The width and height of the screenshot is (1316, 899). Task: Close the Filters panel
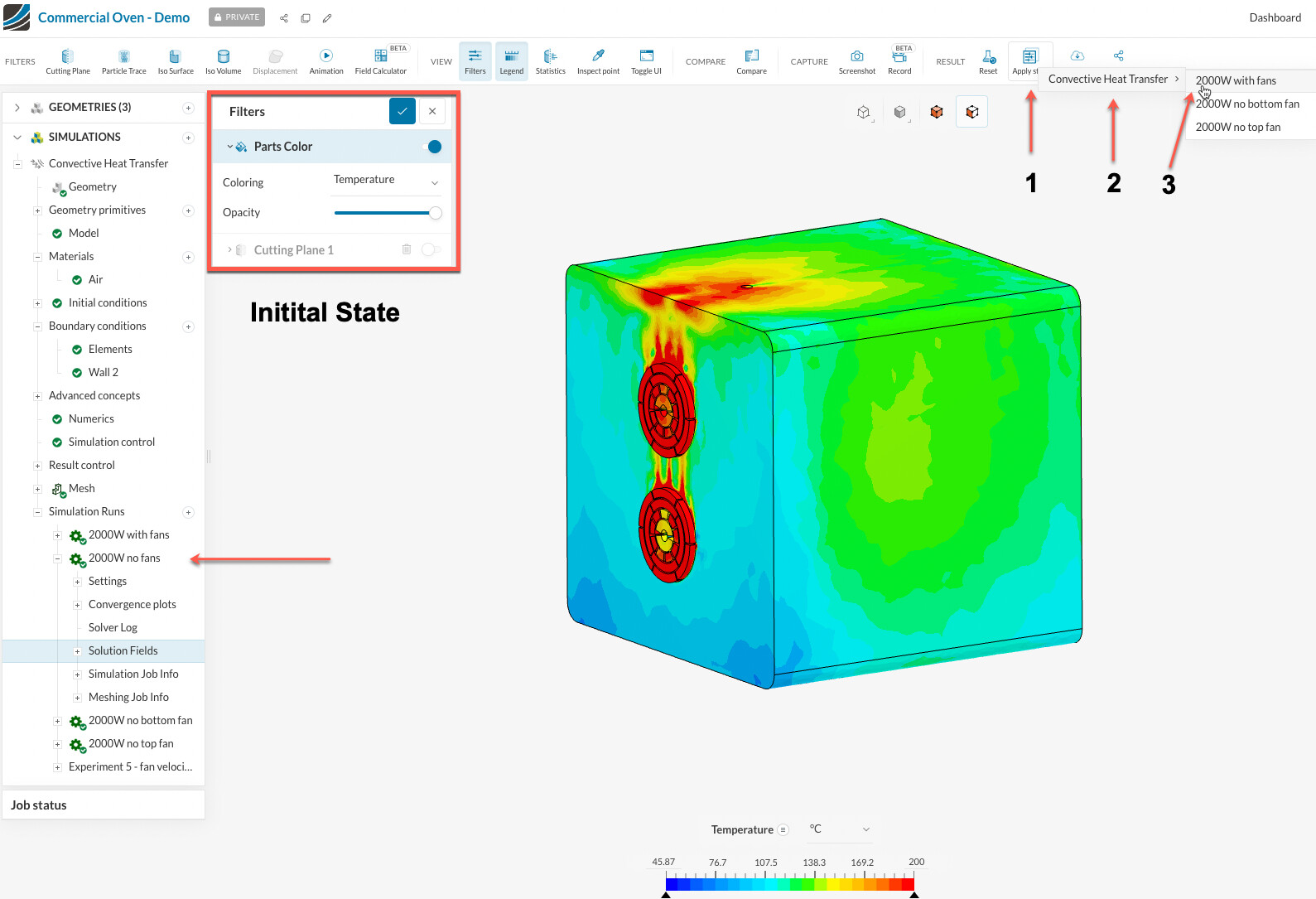pyautogui.click(x=432, y=111)
